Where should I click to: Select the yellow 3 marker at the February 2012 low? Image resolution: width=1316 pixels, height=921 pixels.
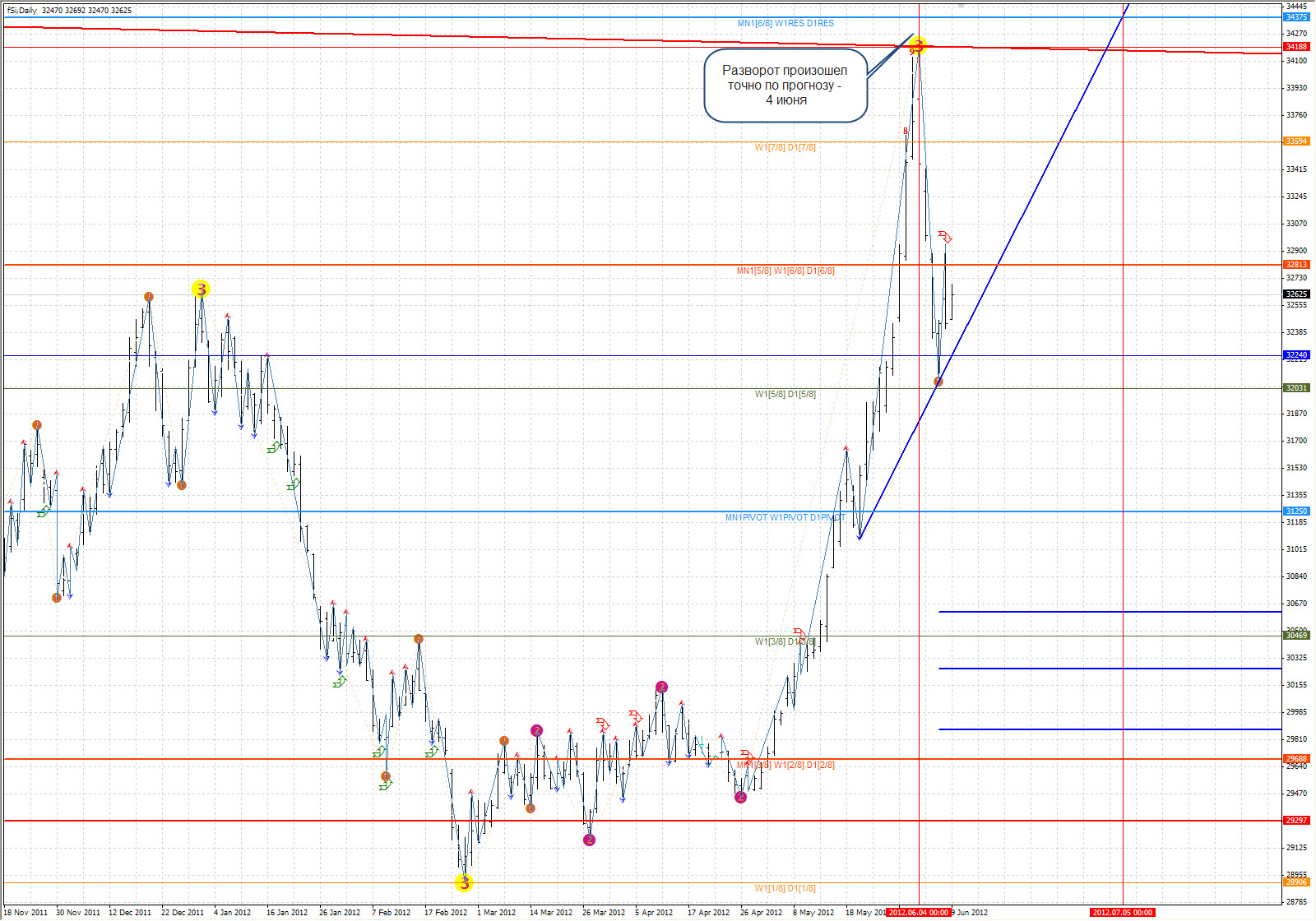tap(464, 883)
